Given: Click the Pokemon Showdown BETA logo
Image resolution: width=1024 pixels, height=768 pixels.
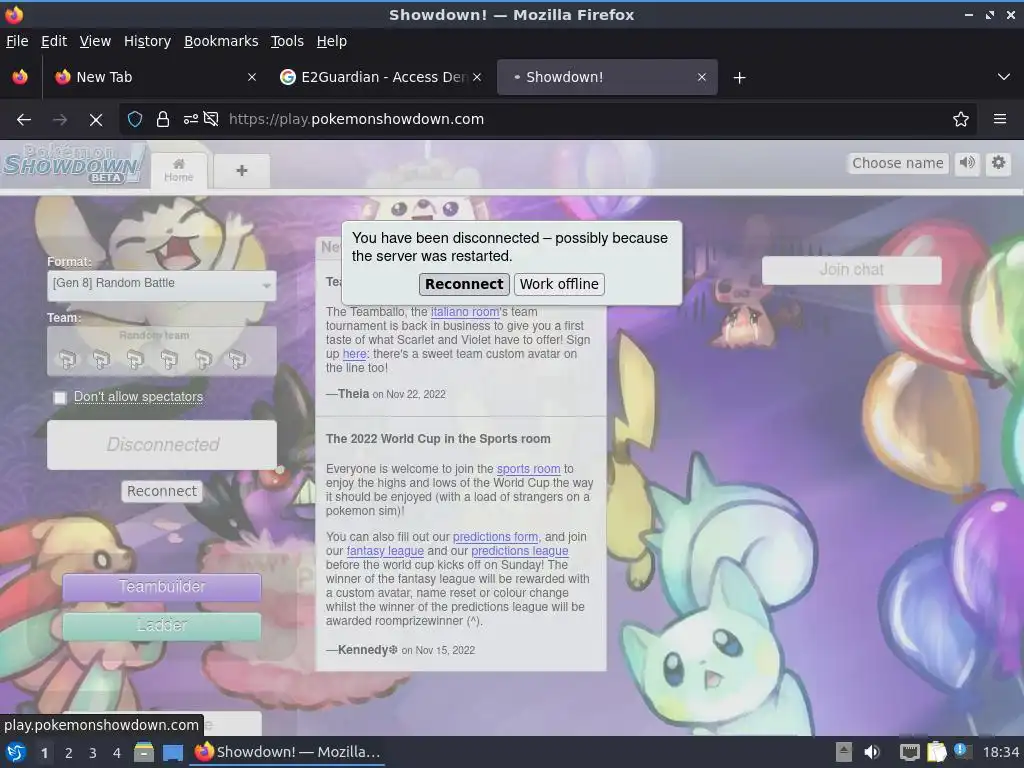Looking at the screenshot, I should [x=73, y=164].
